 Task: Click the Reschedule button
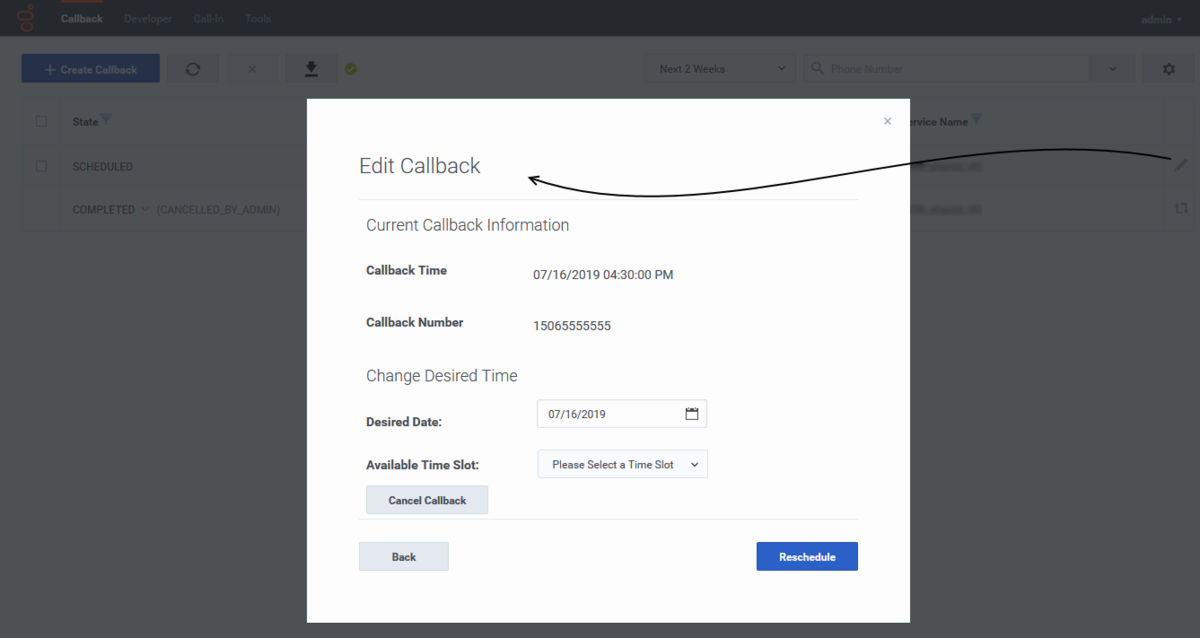[806, 557]
